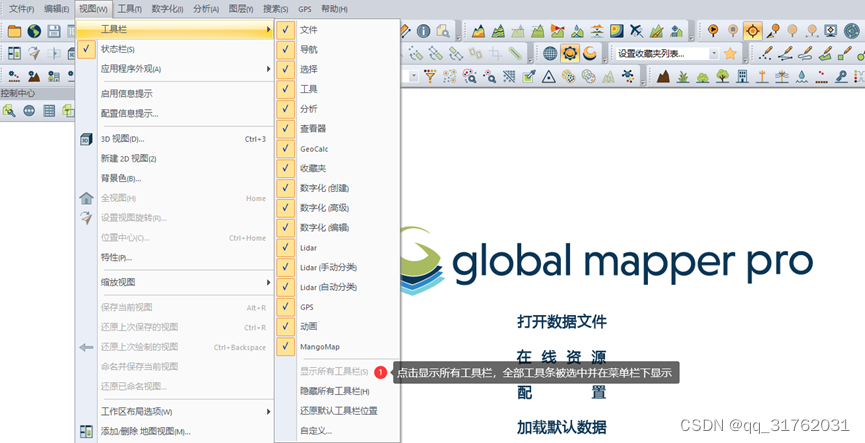This screenshot has width=865, height=443.
Task: Toggle the 动画 toolbar checkbox
Action: pyautogui.click(x=285, y=327)
